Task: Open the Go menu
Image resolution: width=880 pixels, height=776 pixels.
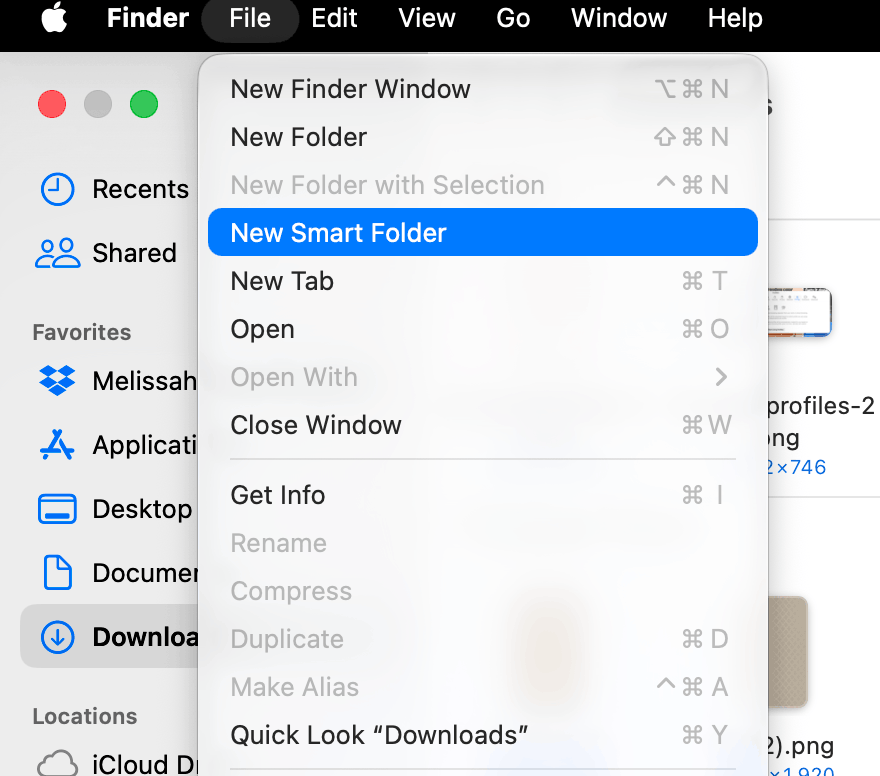Action: [x=513, y=18]
